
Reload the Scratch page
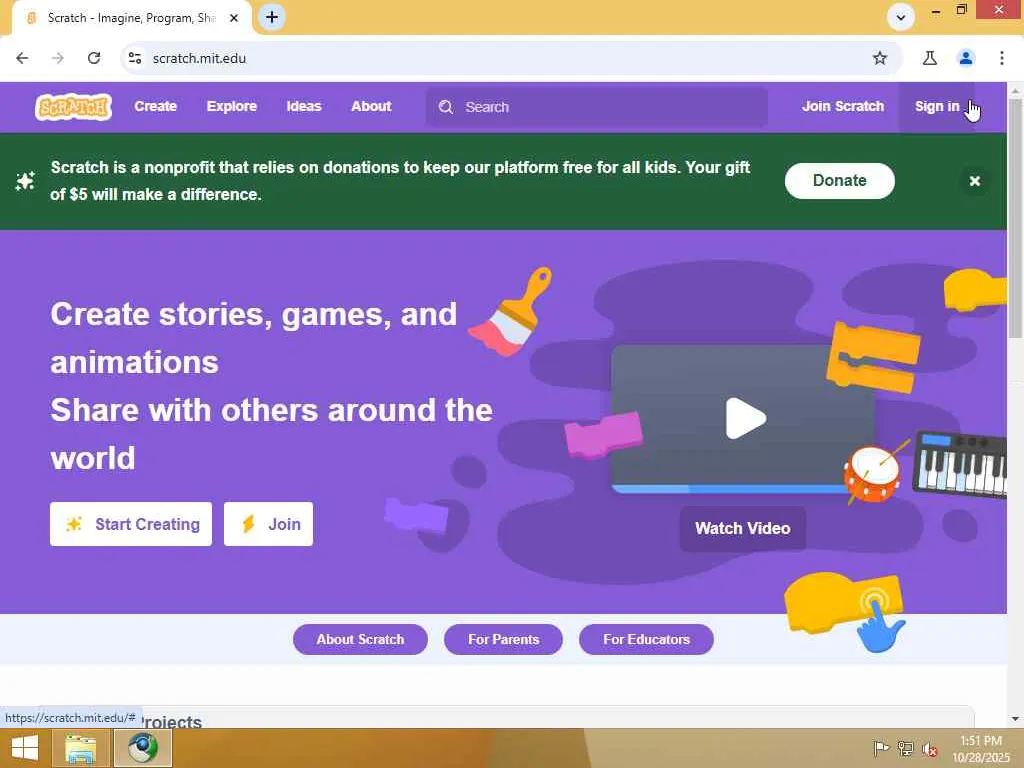pyautogui.click(x=94, y=58)
